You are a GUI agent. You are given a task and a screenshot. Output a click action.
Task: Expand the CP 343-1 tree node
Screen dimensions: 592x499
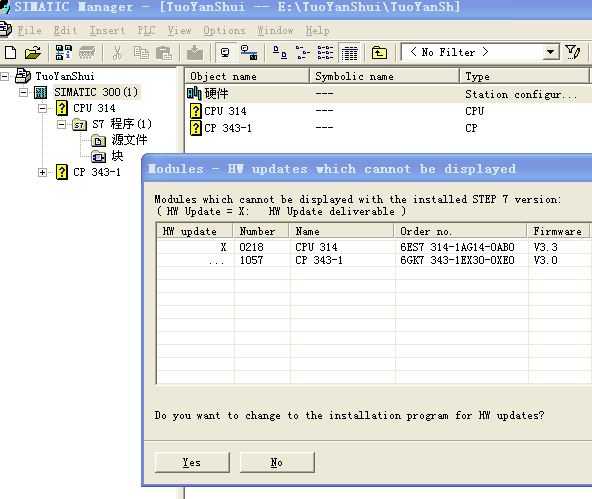[x=42, y=172]
